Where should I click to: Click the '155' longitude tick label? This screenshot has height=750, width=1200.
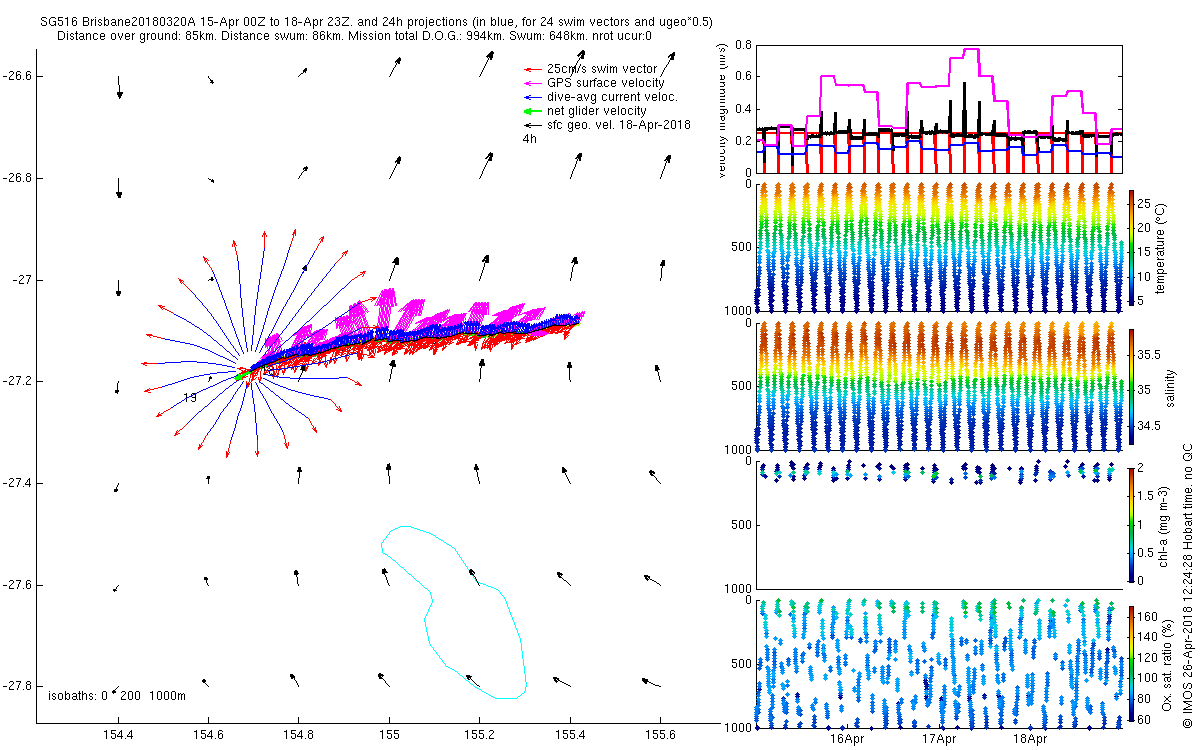pos(389,735)
